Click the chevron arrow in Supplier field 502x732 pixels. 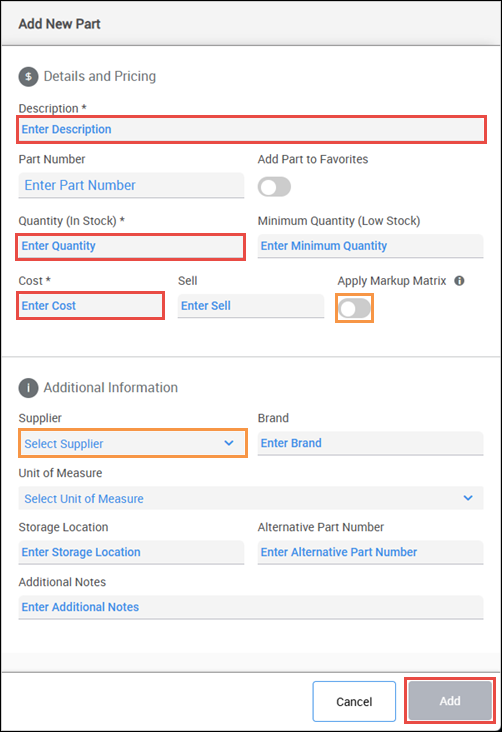(229, 443)
